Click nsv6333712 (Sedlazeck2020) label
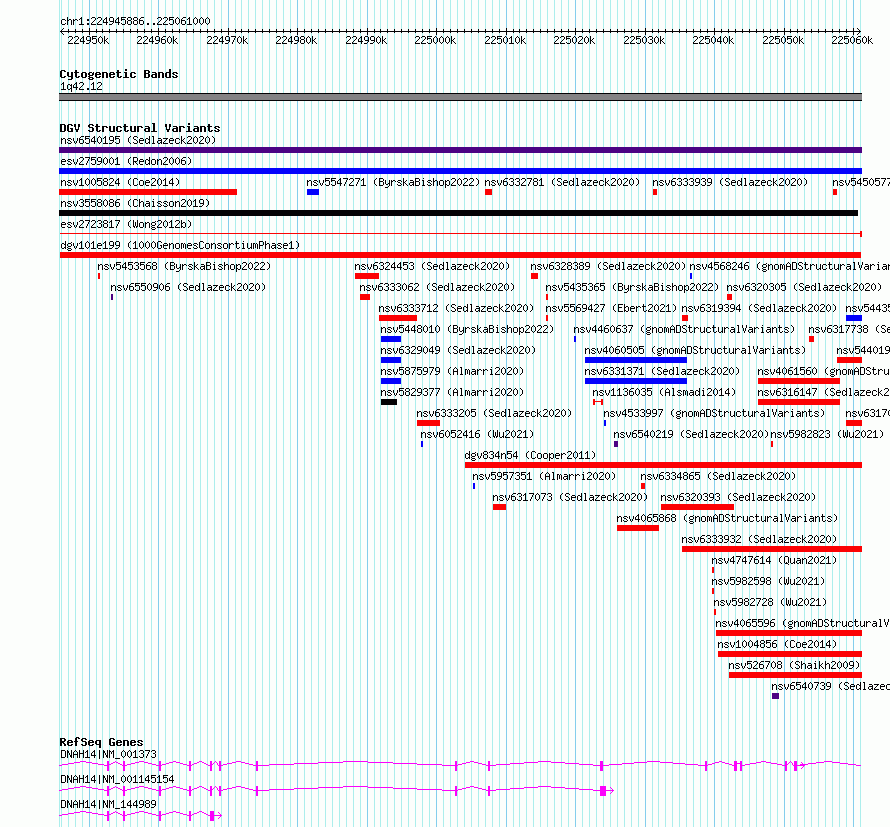This screenshot has height=827, width=890. coord(456,308)
